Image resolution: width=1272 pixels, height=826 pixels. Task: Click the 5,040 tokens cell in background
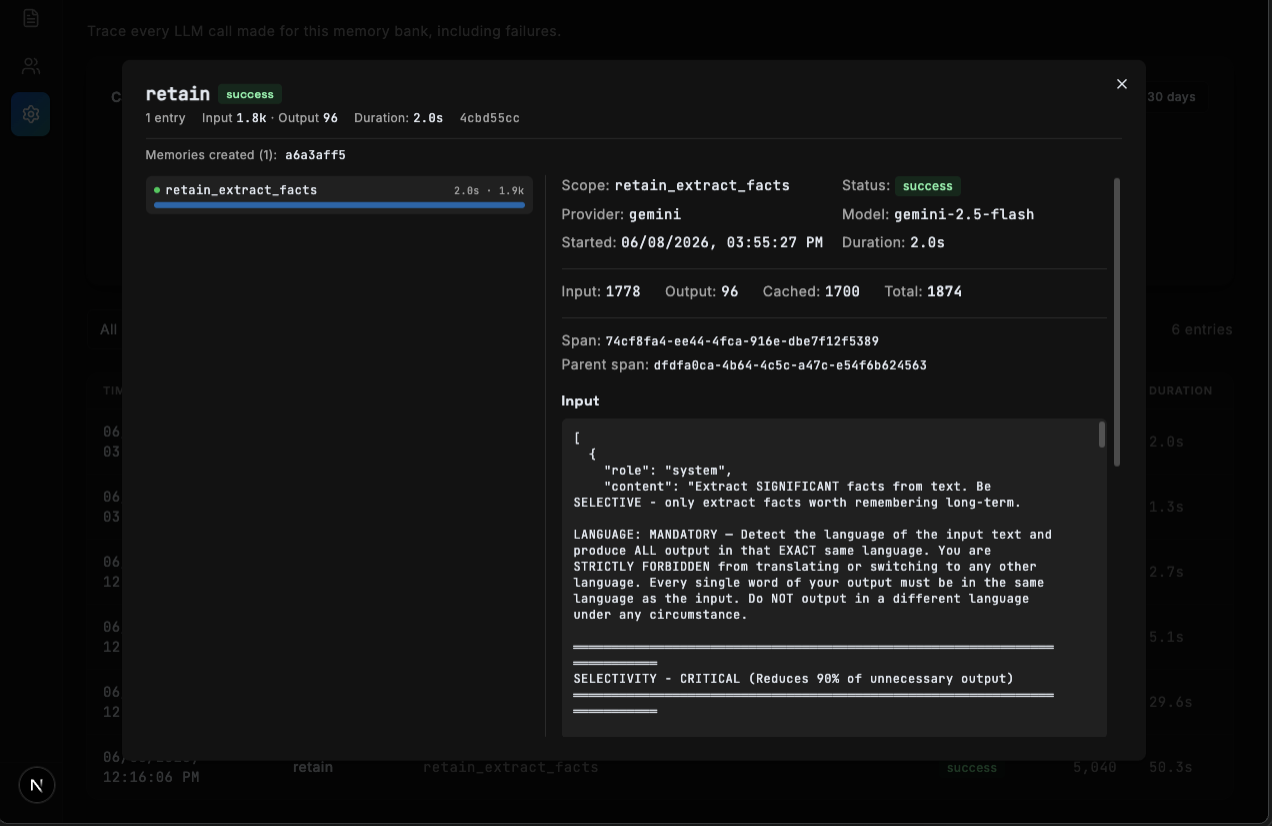(x=1093, y=767)
